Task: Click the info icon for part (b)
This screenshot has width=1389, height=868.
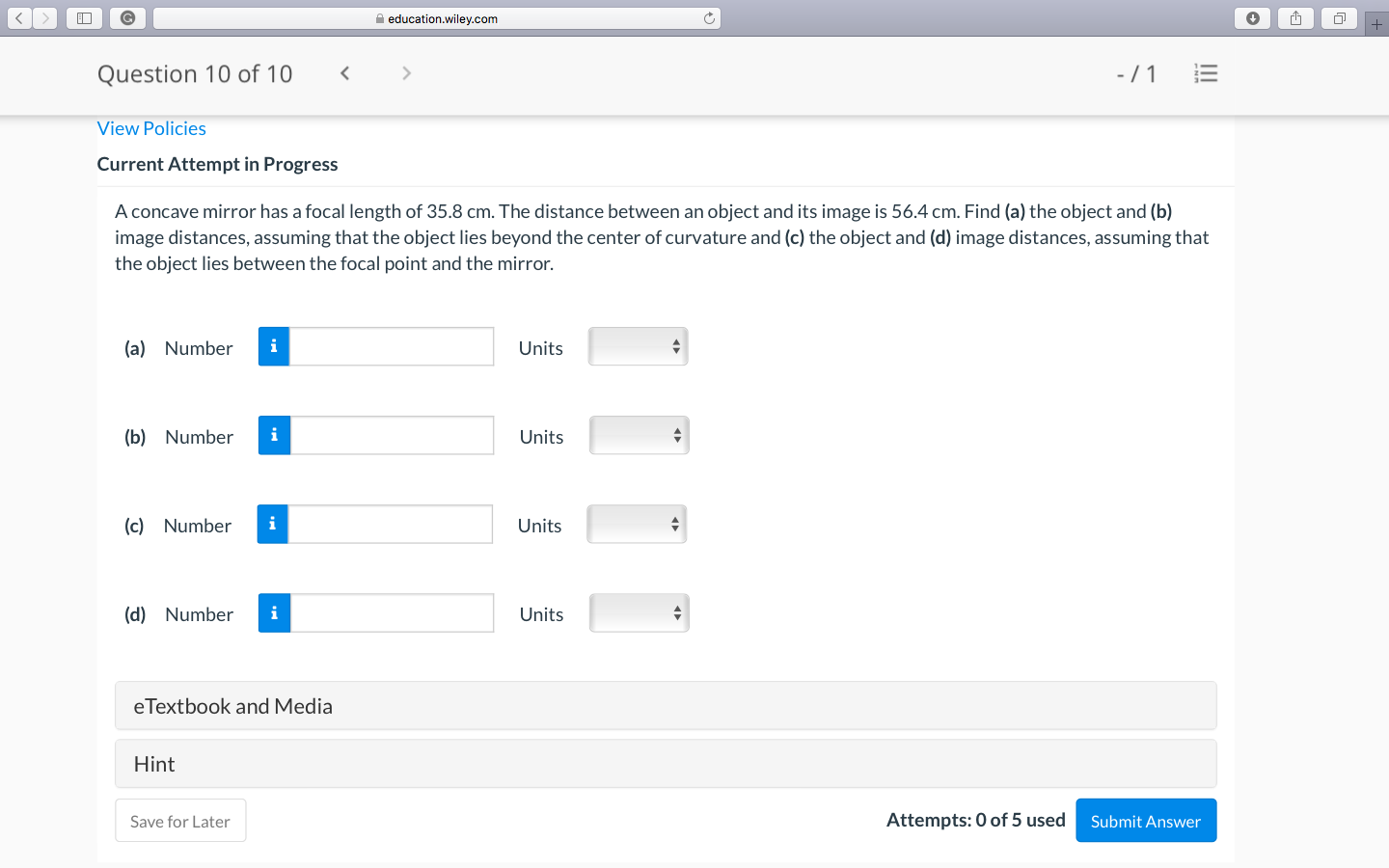Action: [x=274, y=435]
